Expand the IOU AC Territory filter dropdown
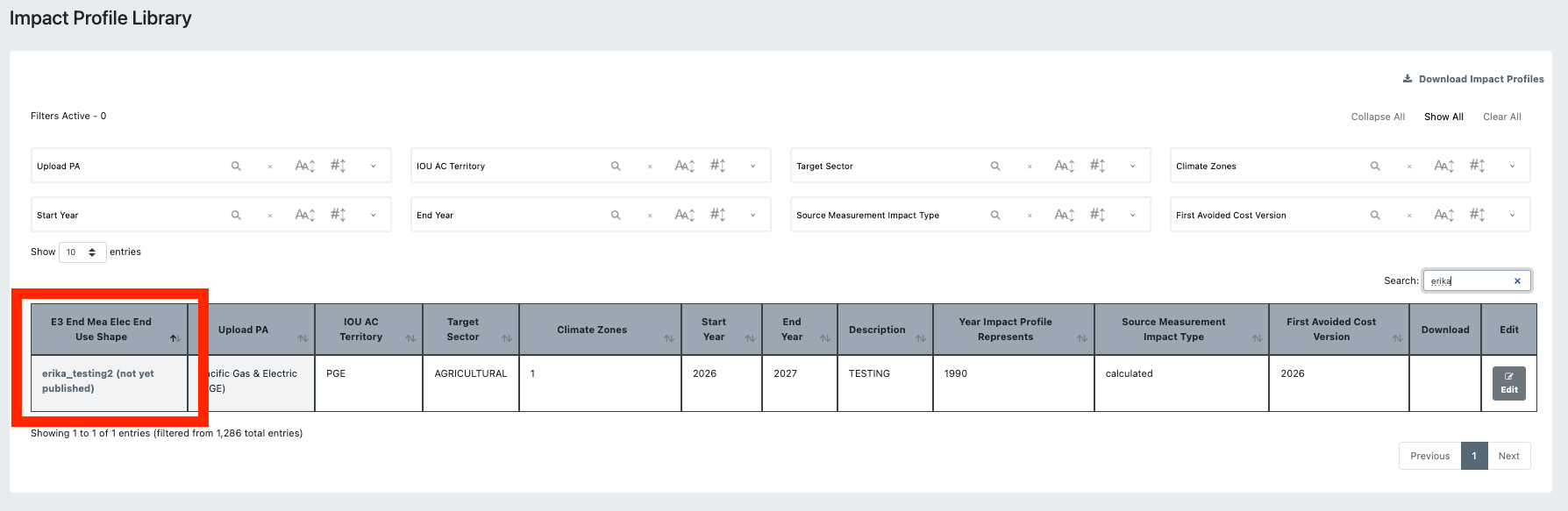The image size is (1568, 511). click(752, 167)
